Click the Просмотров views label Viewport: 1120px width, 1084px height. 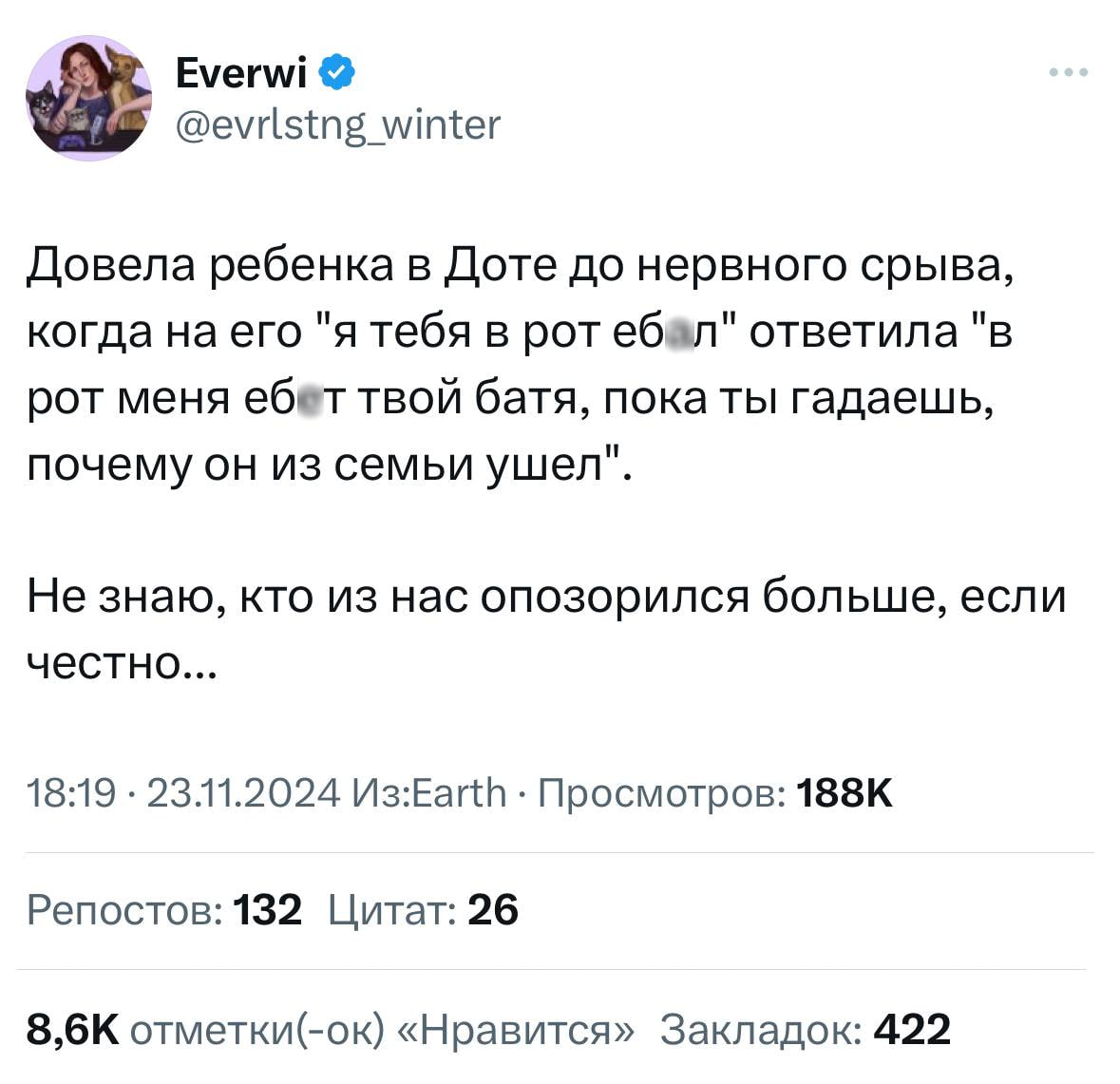click(x=661, y=791)
